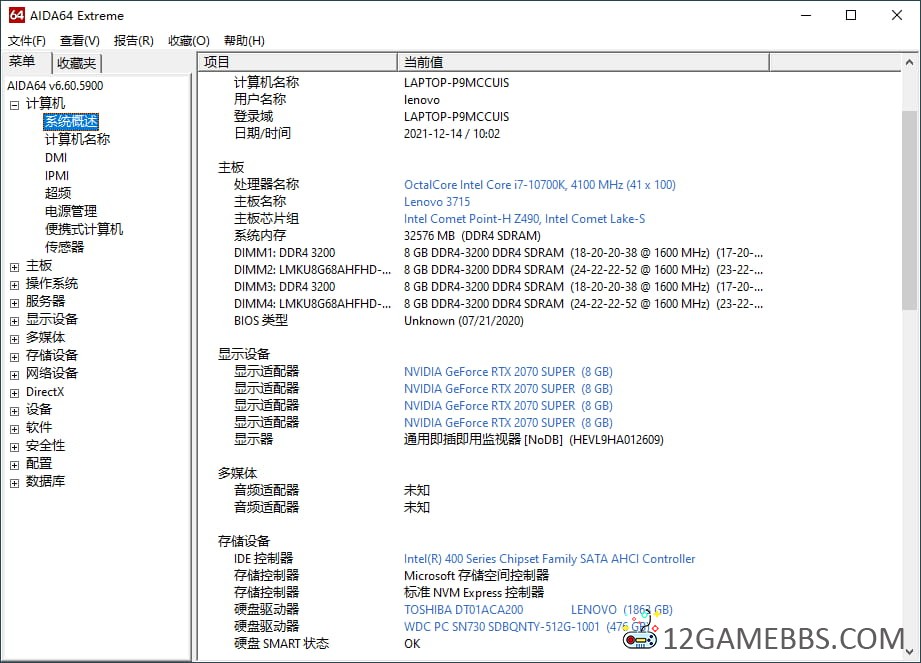The height and width of the screenshot is (663, 921).
Task: Select 电源管理 in the tree
Action: [71, 211]
